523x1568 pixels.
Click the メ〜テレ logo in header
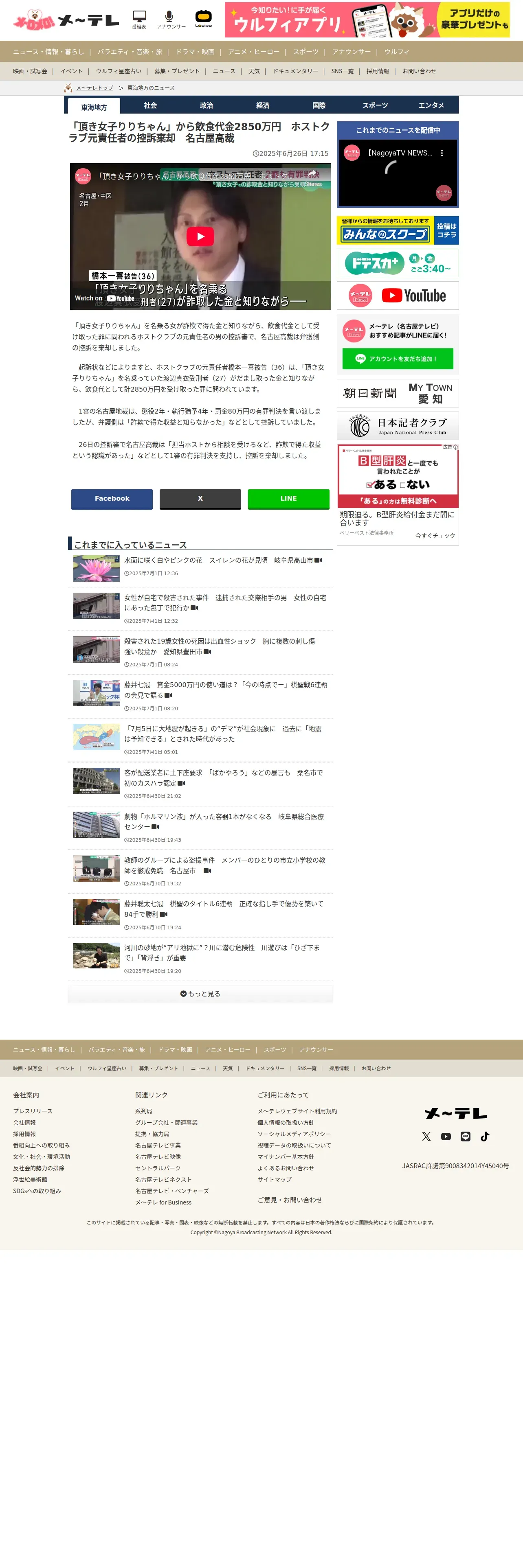coord(89,21)
